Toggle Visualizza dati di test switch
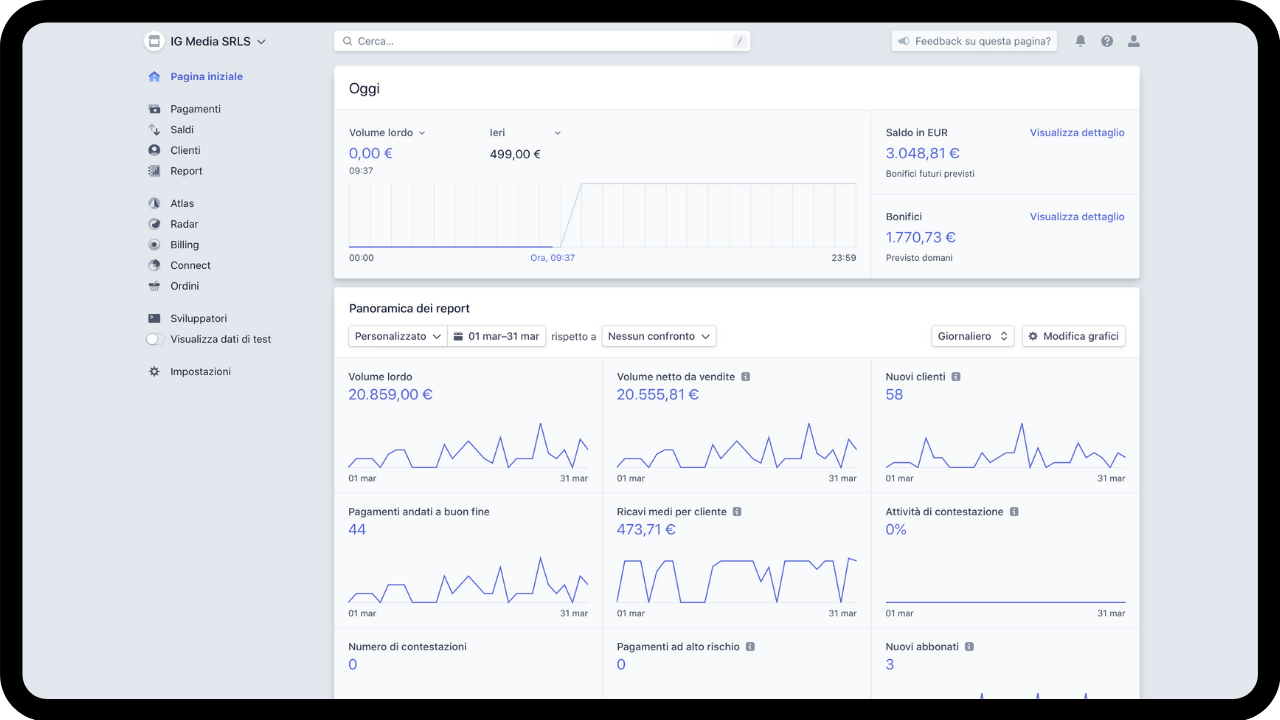 155,339
